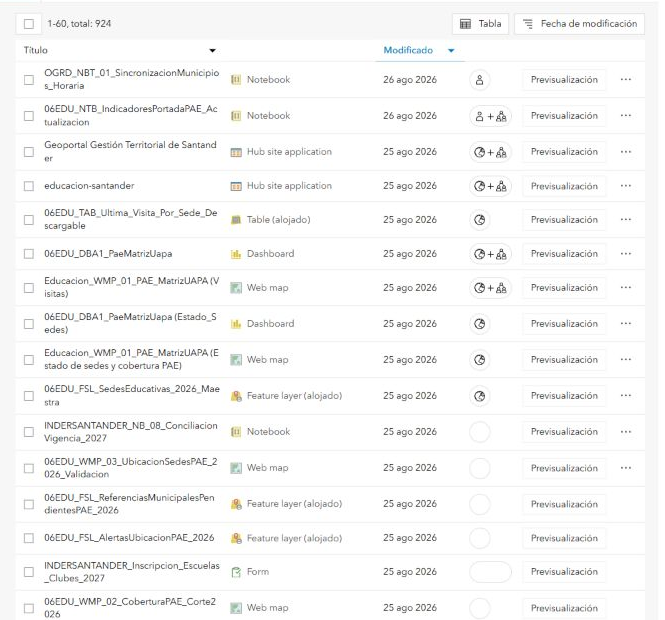Click the Feature layer icon for 06EDU_FSL_SedesEducativas_2026_Maestra
The height and width of the screenshot is (620, 665).
click(x=236, y=396)
